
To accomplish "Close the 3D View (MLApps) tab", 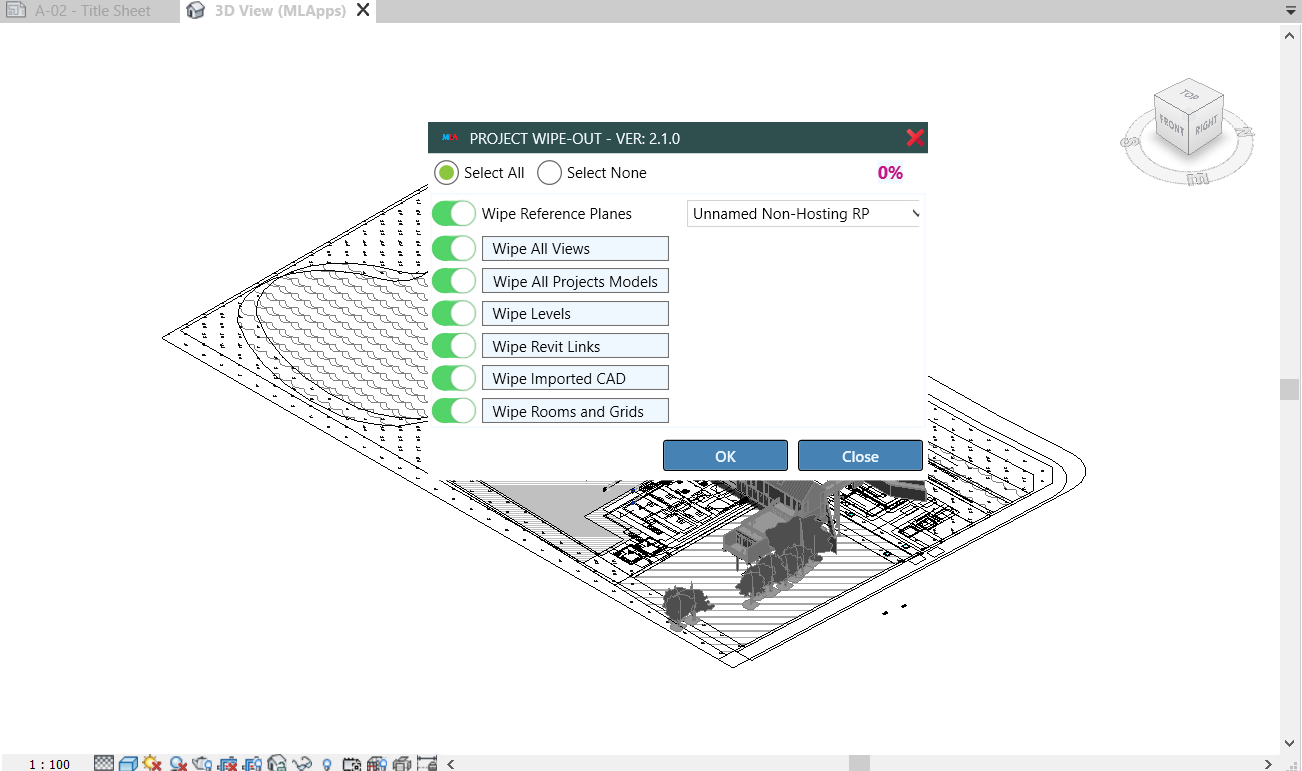I will [x=363, y=10].
